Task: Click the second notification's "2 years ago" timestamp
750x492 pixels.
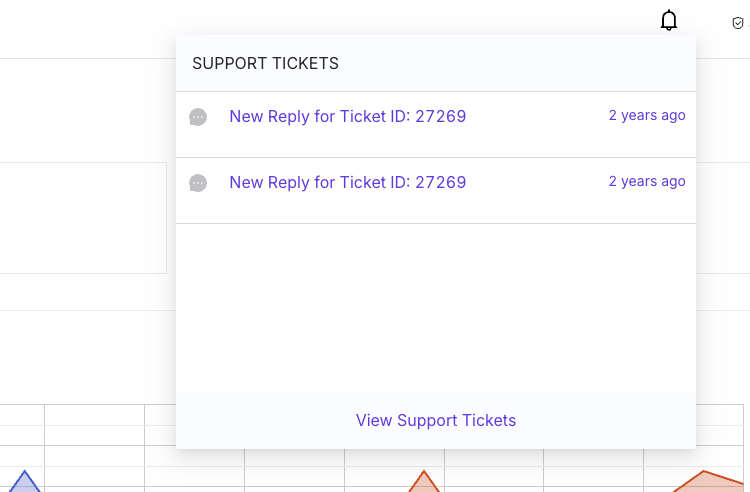Action: pos(647,181)
